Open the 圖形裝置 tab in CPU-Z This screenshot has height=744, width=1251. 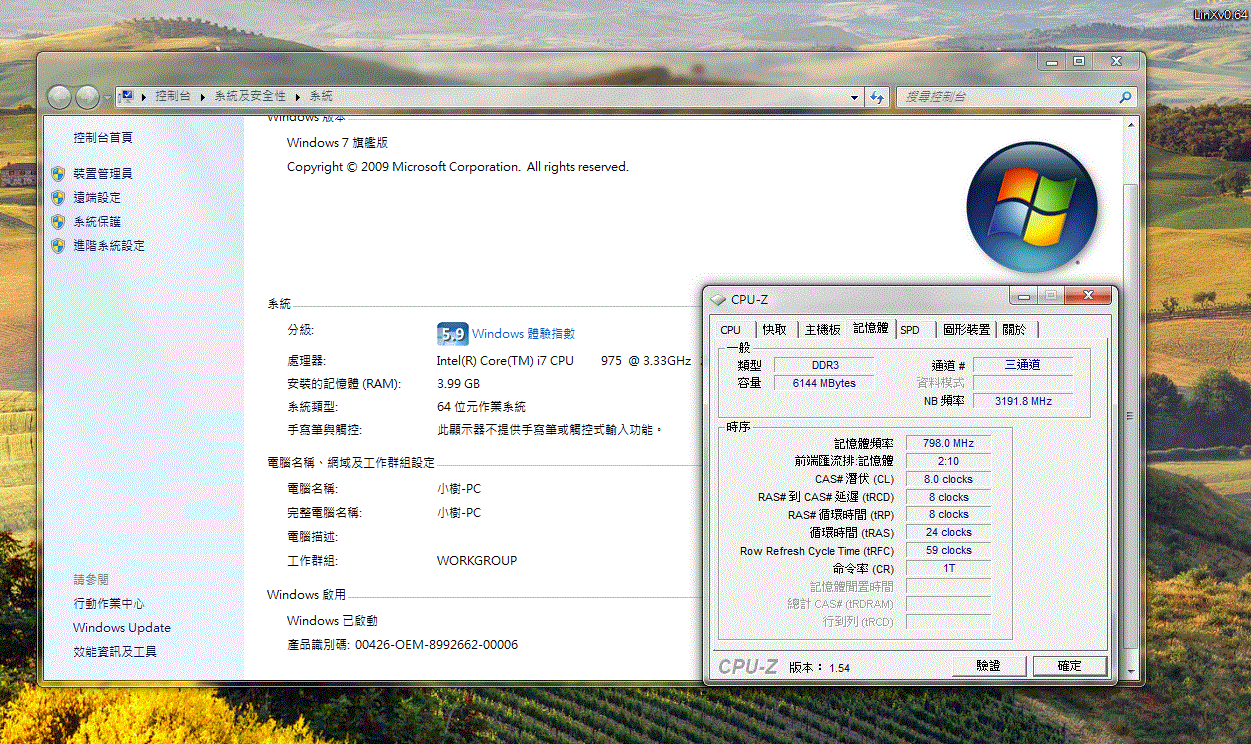coord(966,329)
